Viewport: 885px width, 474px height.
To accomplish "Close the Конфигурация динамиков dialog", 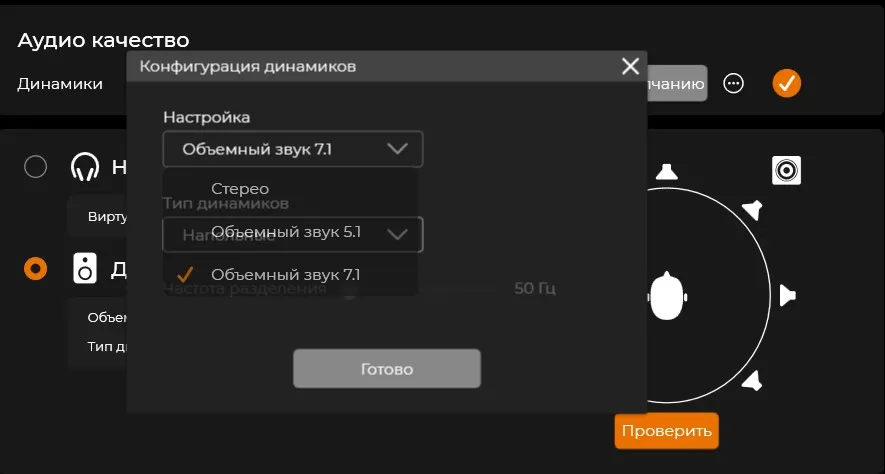I will coord(630,66).
